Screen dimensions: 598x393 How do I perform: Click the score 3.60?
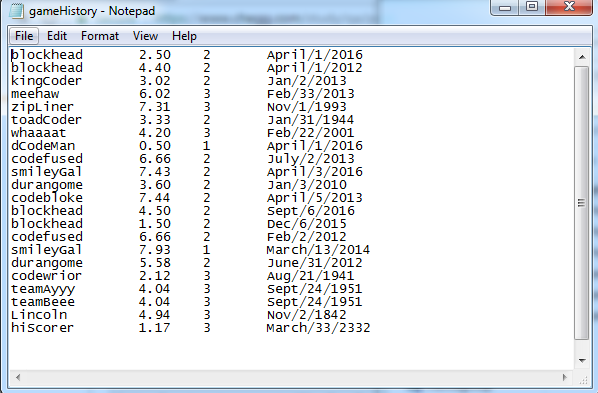pos(154,185)
